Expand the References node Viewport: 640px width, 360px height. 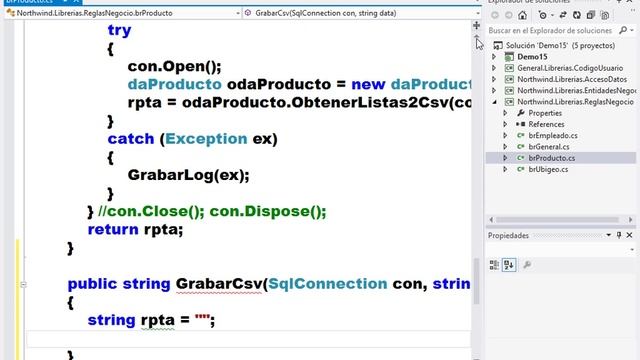[x=505, y=124]
